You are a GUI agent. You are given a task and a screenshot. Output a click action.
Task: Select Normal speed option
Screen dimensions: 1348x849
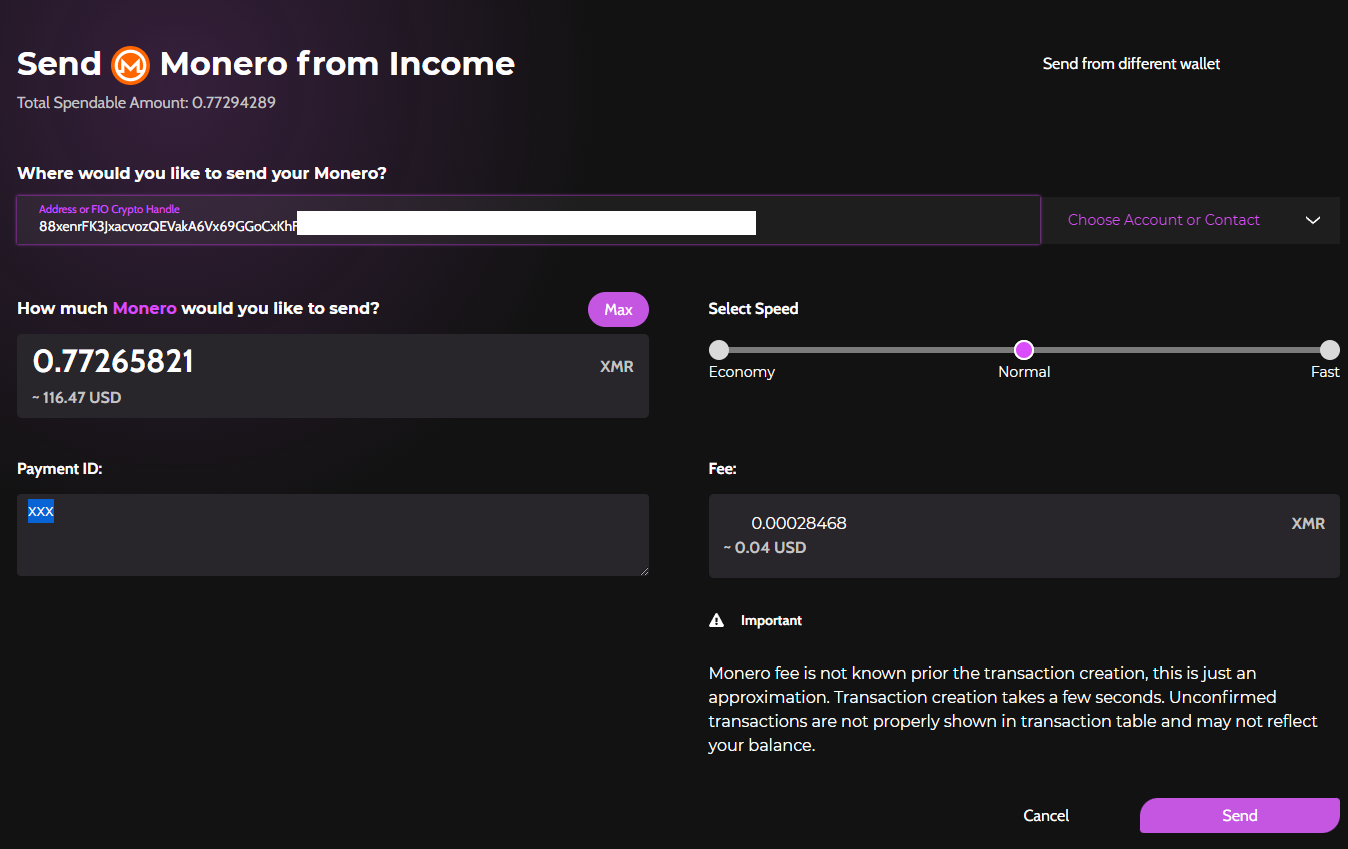tap(1024, 350)
